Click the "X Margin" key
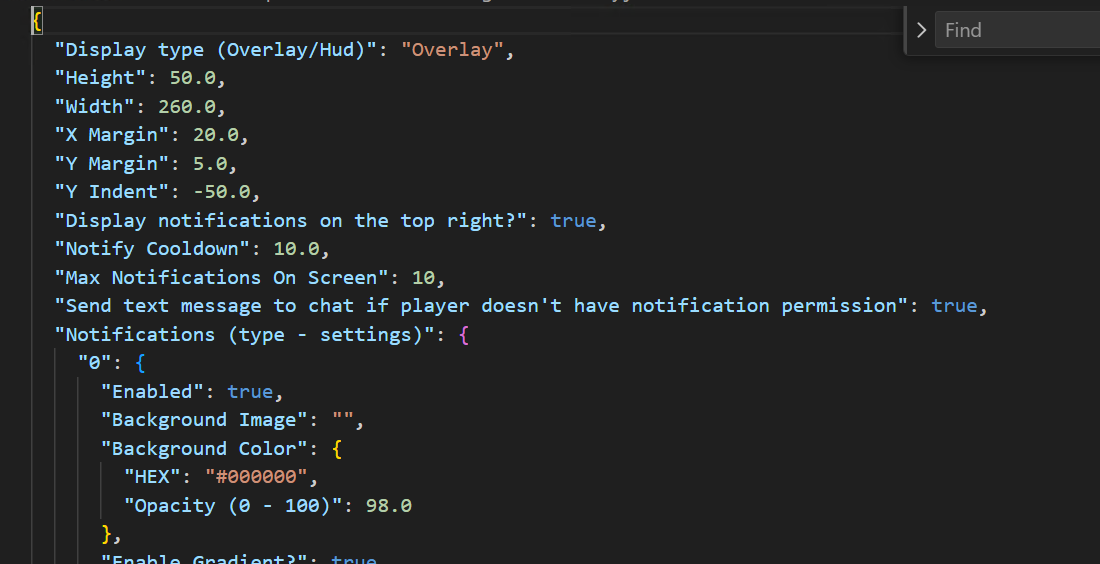Viewport: 1100px width, 564px height. tap(111, 135)
